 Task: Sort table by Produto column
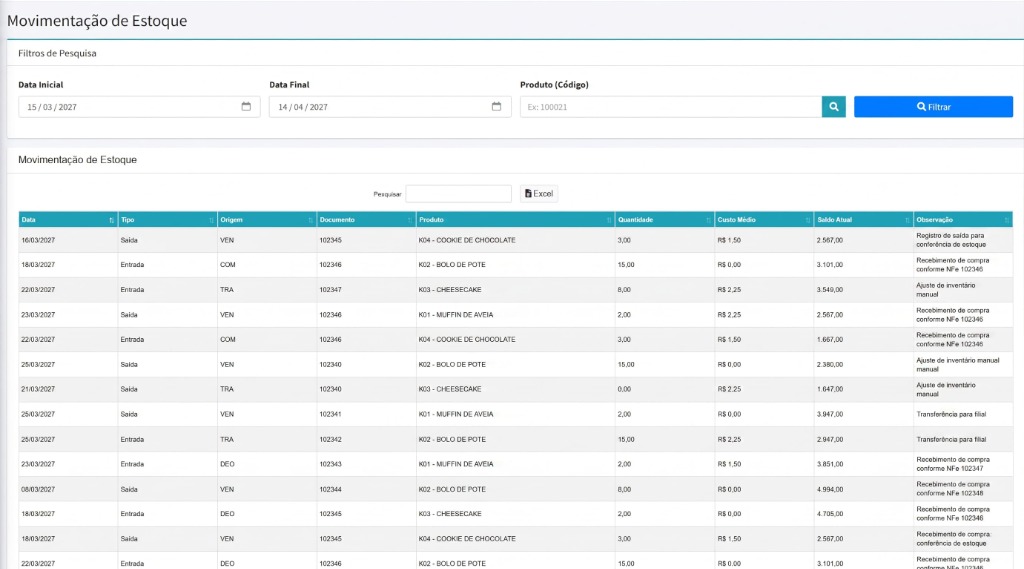(x=515, y=219)
